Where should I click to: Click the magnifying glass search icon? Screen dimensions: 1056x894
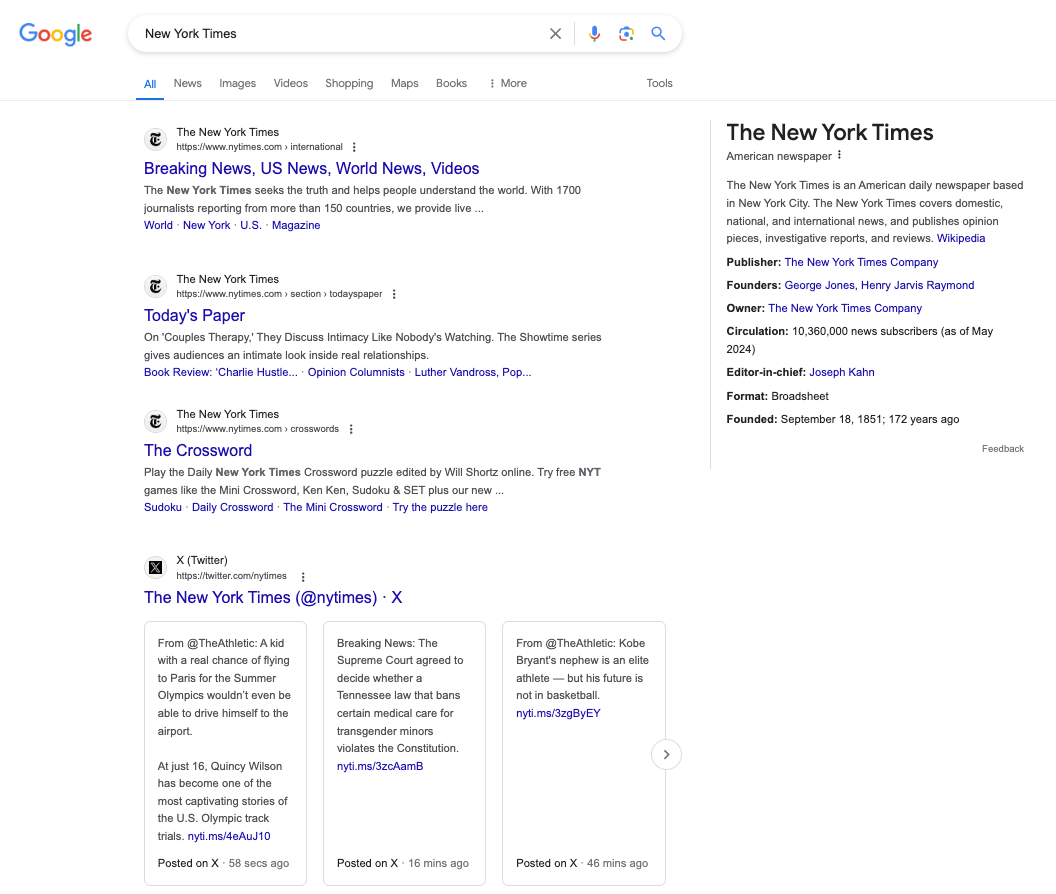click(658, 33)
